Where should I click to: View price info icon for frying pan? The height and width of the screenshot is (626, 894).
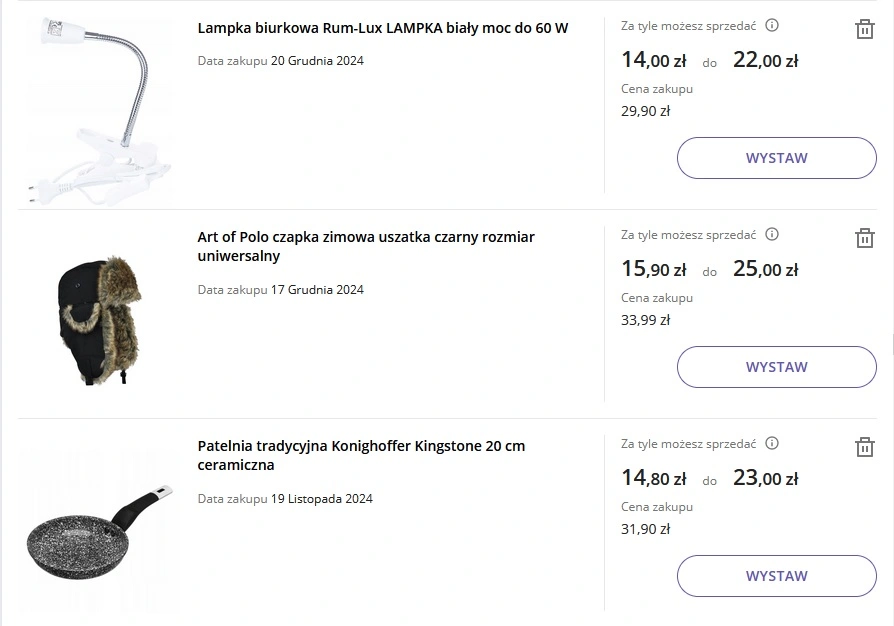(x=772, y=444)
